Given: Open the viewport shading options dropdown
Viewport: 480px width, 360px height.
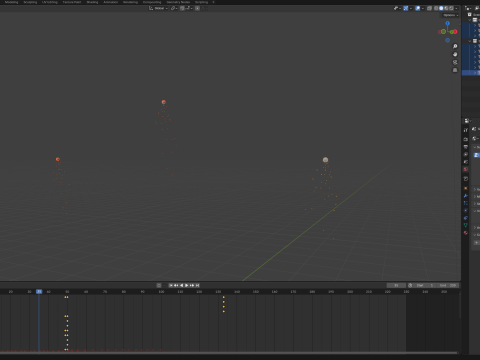Looking at the screenshot, I should pos(456,8).
